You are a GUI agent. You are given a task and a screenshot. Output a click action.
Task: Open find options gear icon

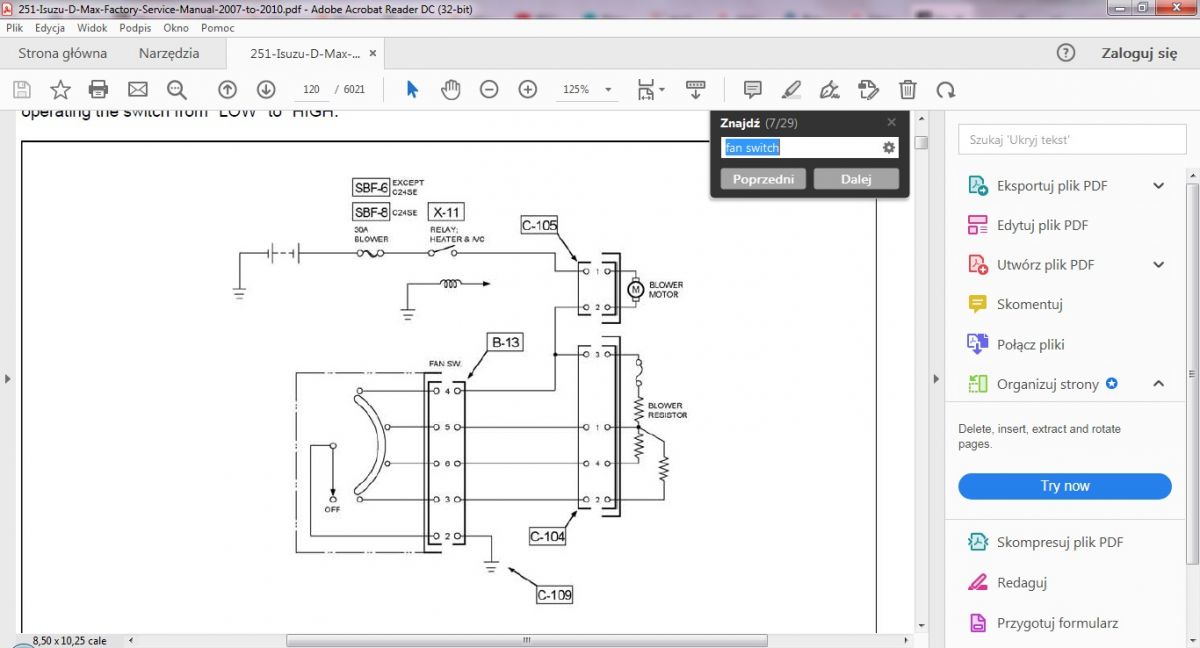click(x=888, y=148)
